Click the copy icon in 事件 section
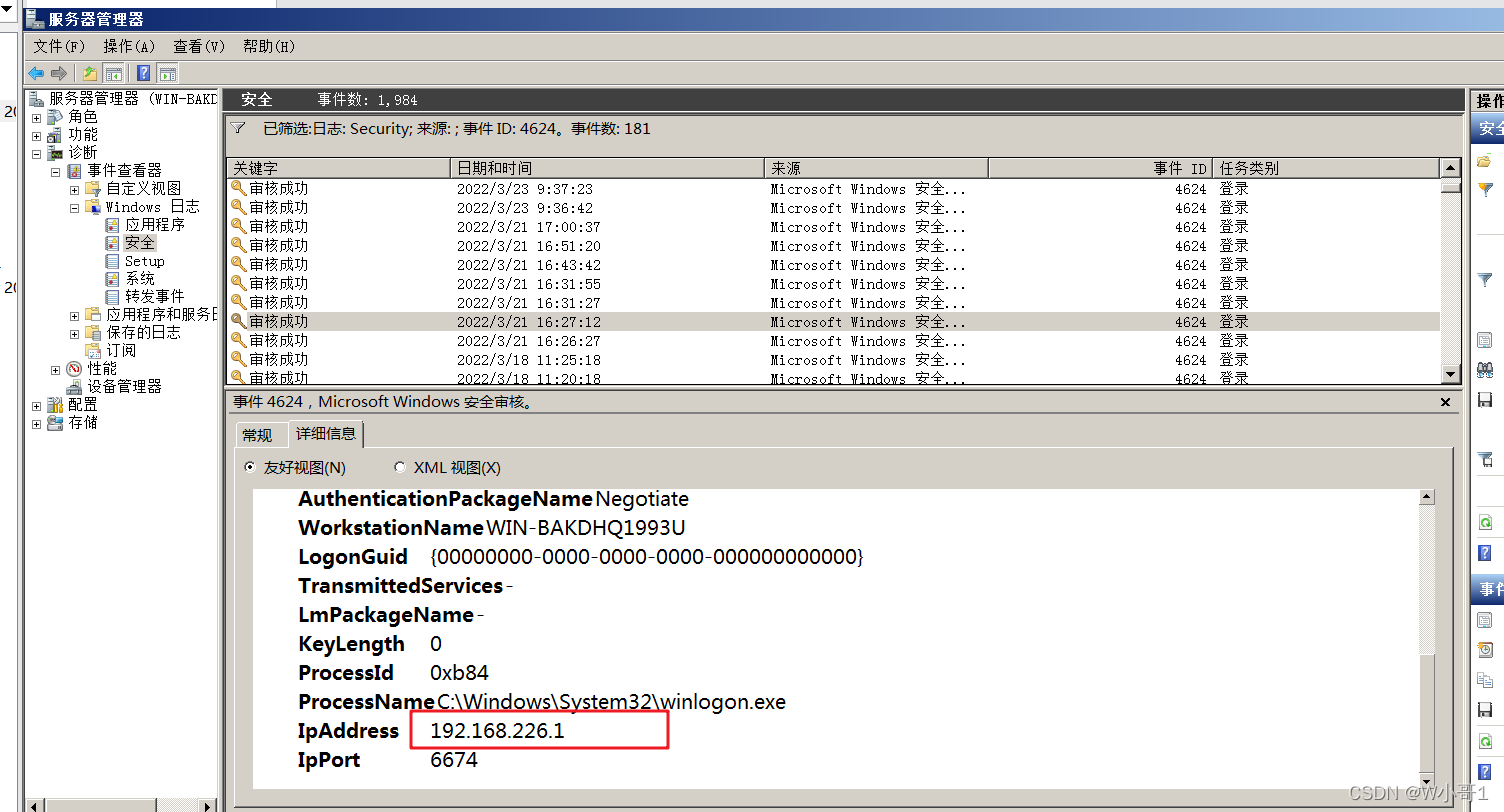The image size is (1504, 812). [1485, 680]
